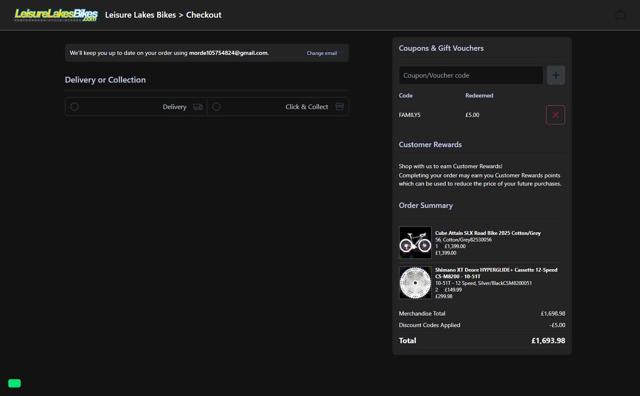Screen dimensions: 640x396
Task: Click the Checkout breadcrumb text
Action: 204,15
